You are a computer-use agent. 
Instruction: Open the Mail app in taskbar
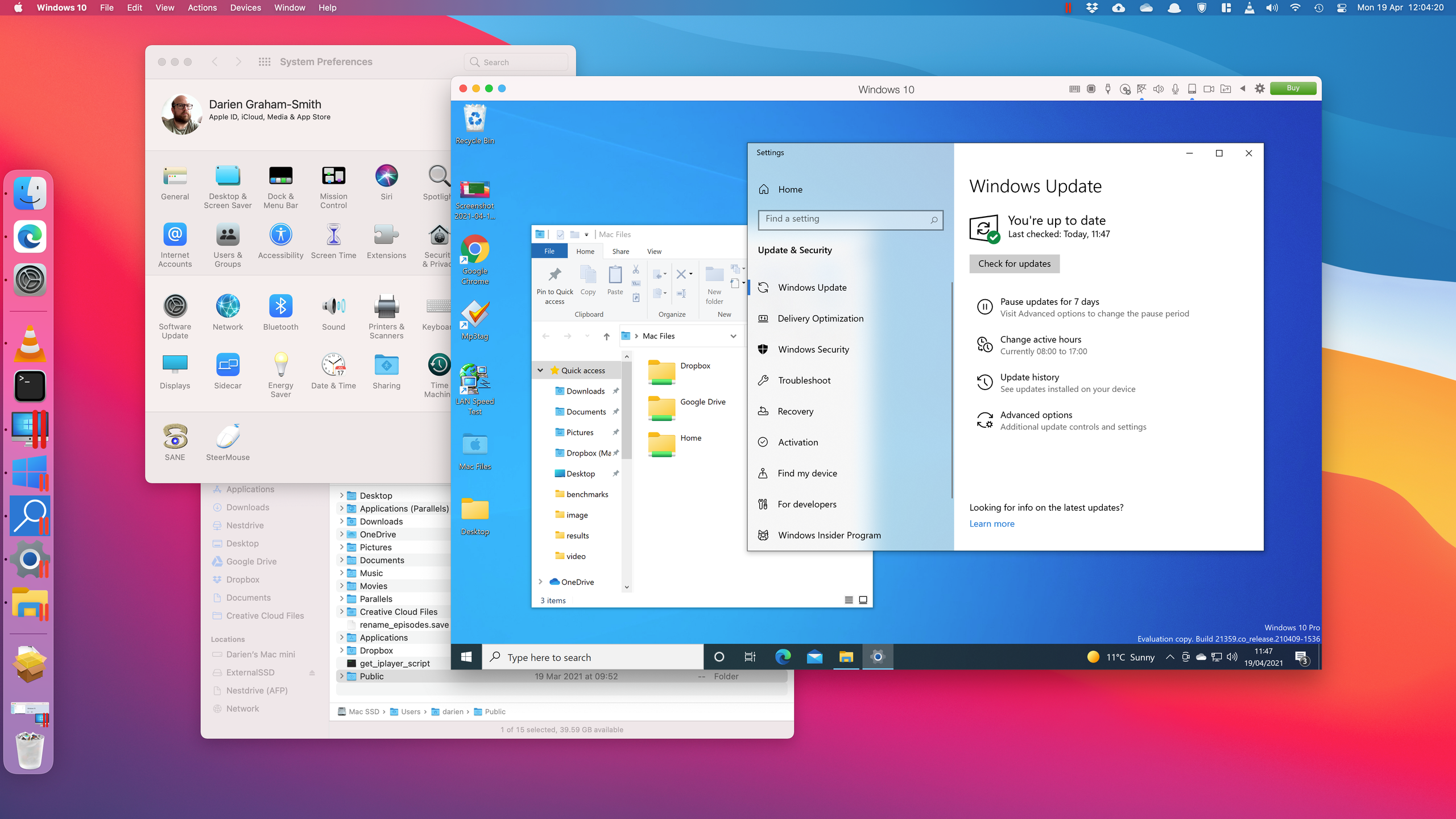tap(814, 657)
